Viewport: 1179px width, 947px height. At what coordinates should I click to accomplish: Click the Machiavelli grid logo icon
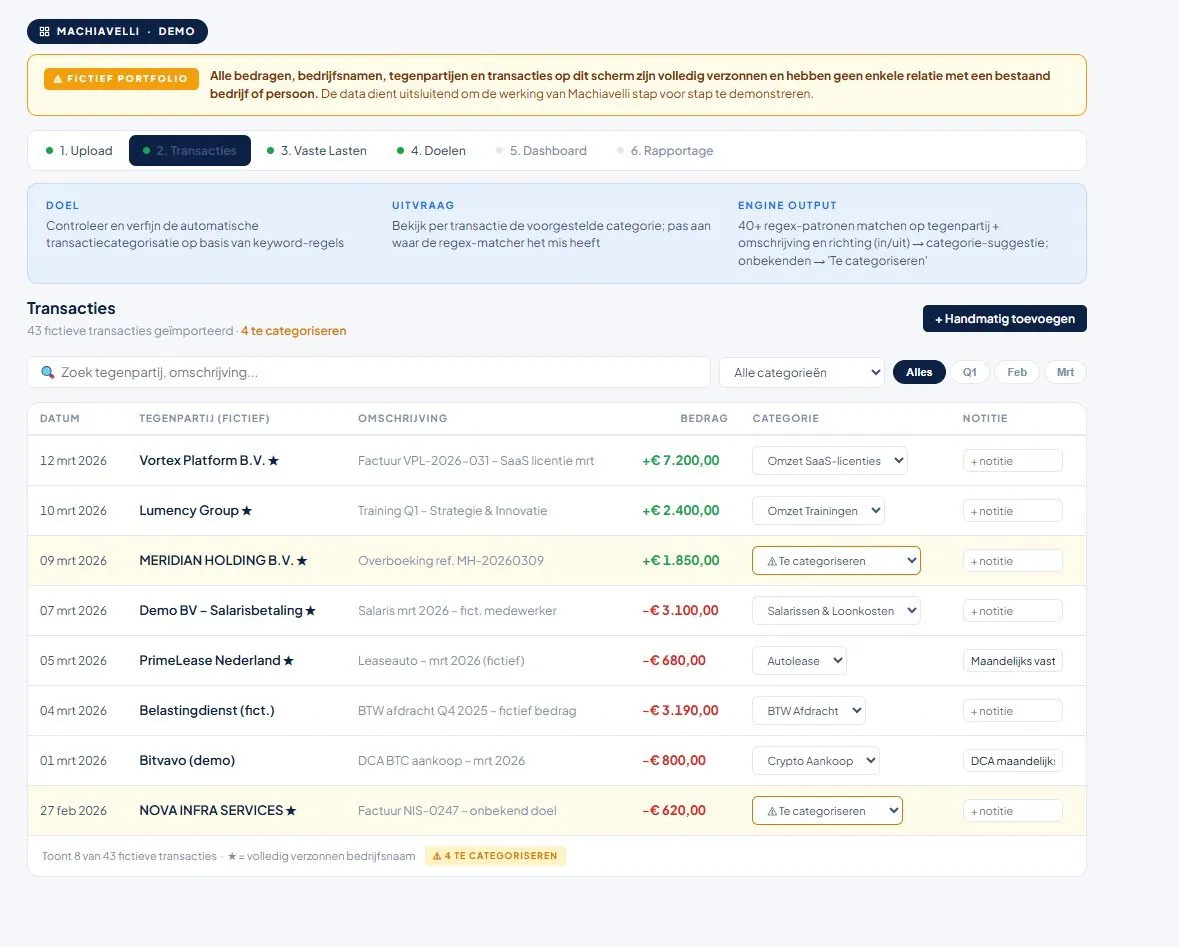pyautogui.click(x=44, y=32)
